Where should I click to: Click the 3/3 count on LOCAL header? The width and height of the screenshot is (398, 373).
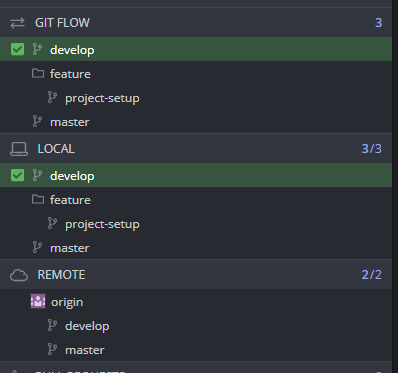pos(372,149)
